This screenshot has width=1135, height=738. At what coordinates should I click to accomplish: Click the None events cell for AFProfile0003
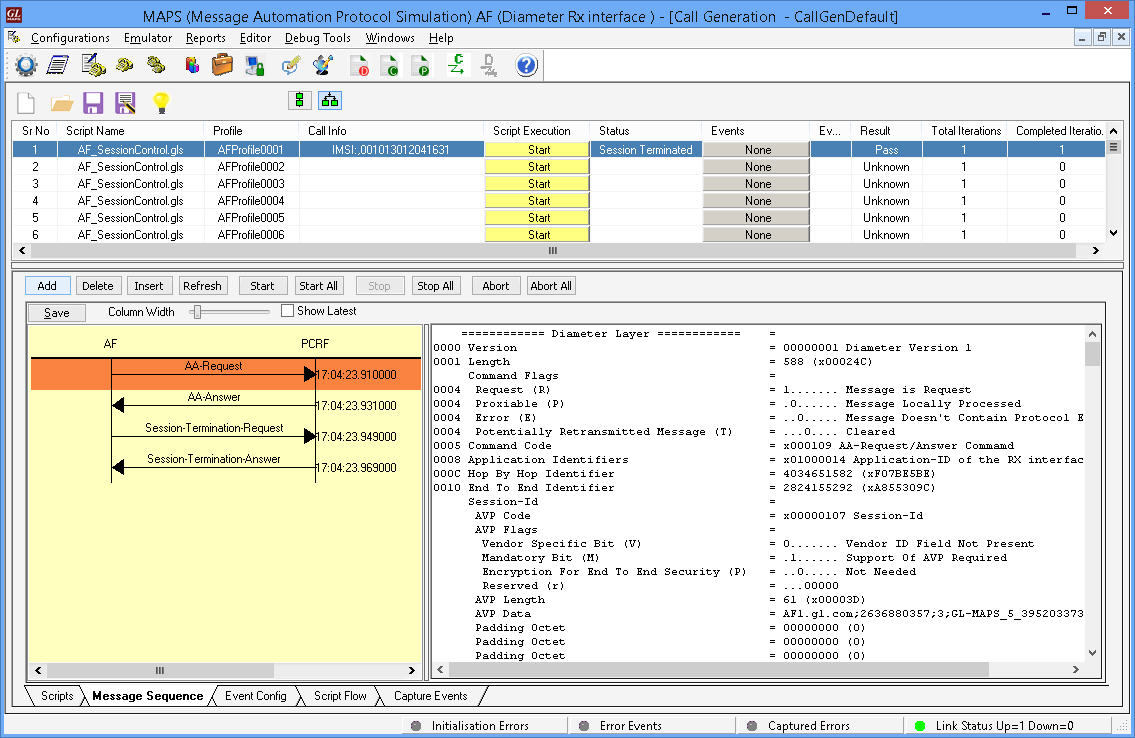(756, 184)
